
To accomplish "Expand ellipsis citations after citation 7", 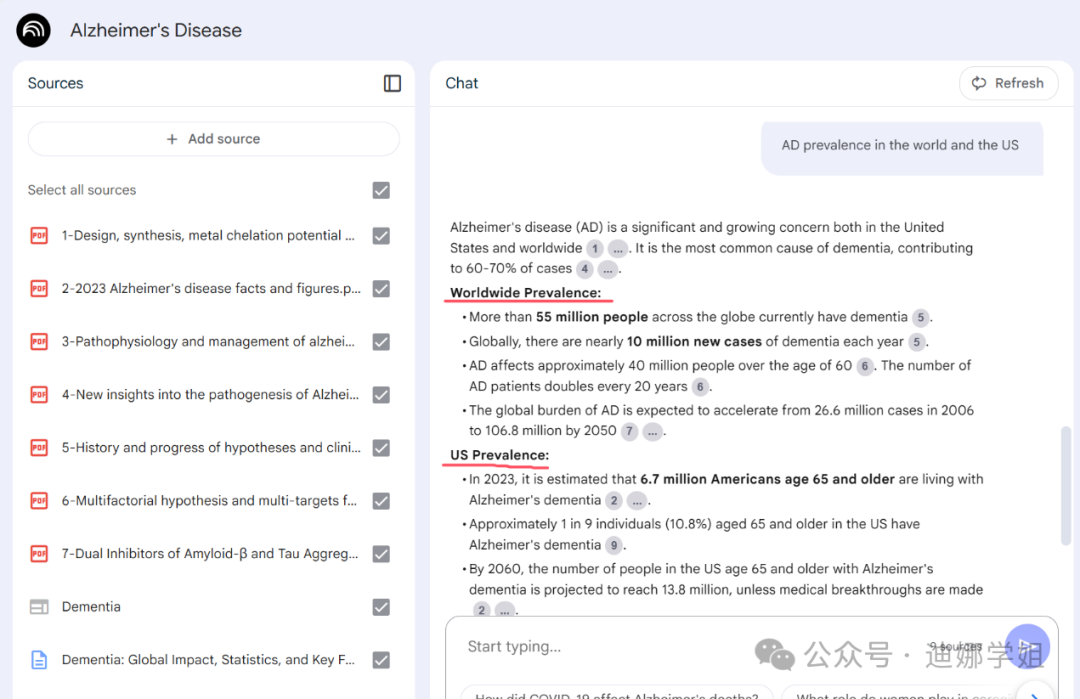I will (652, 432).
